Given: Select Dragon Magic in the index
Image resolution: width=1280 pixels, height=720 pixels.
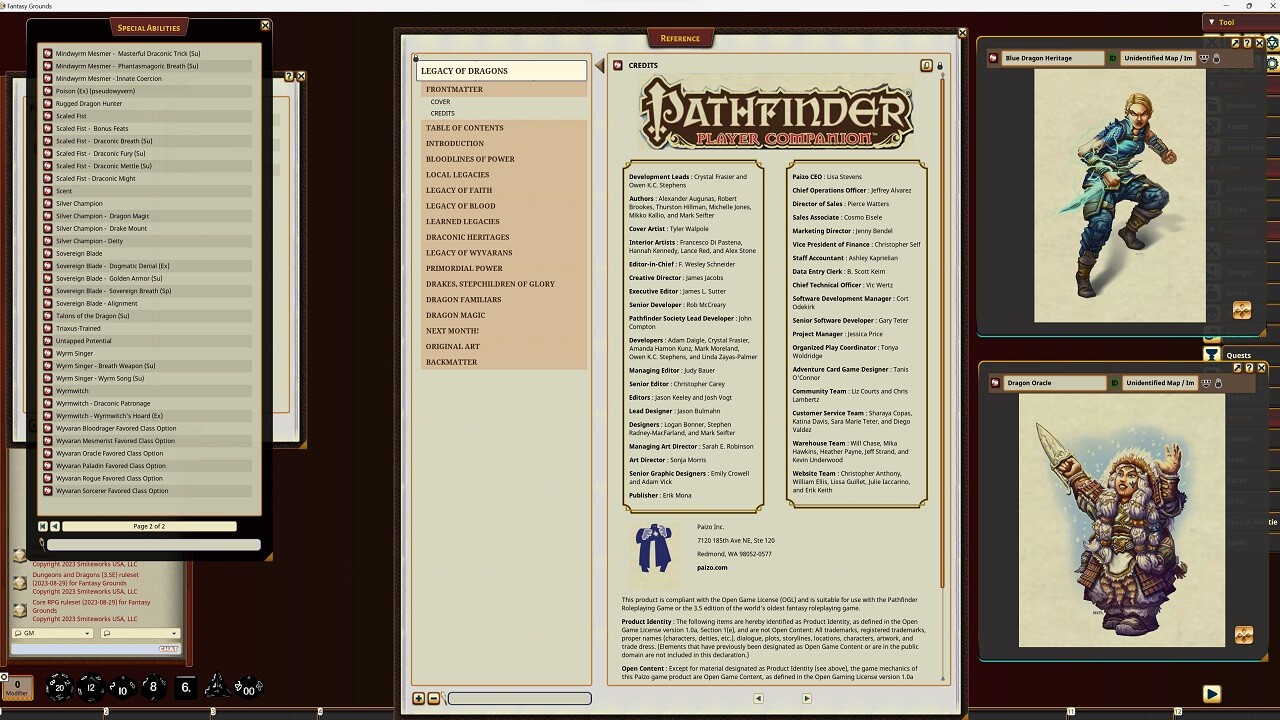Looking at the screenshot, I should coord(455,315).
